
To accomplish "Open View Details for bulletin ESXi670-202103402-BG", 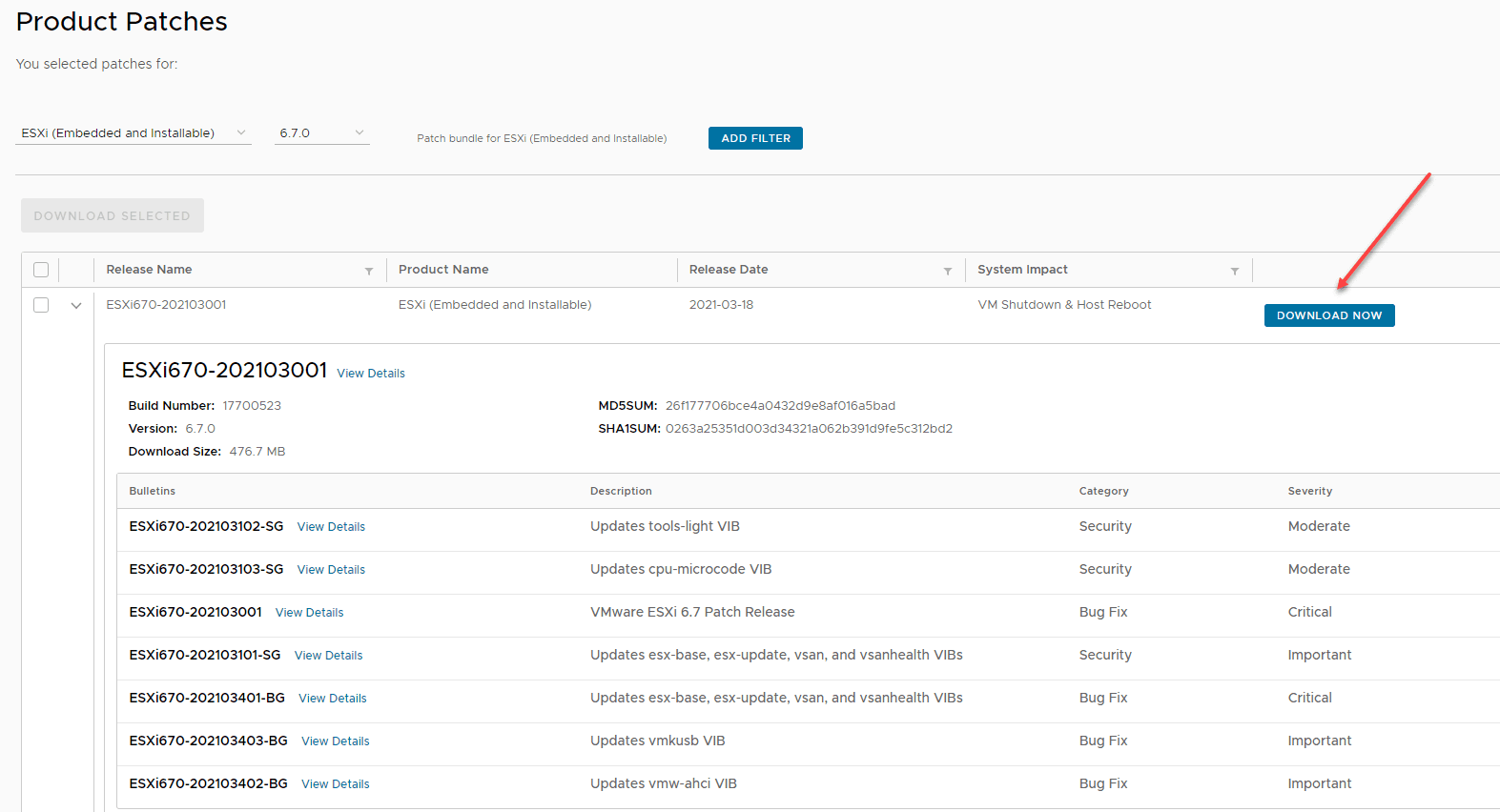I will click(335, 784).
